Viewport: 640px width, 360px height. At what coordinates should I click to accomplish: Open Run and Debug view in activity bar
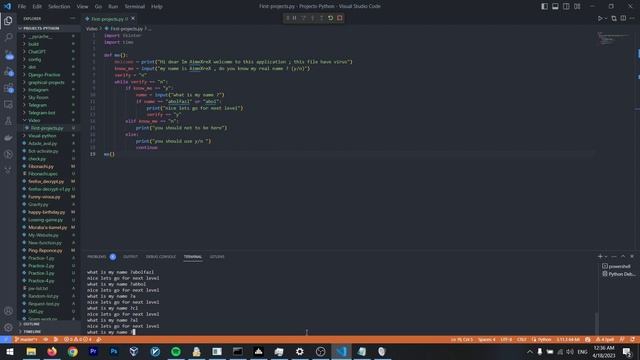[8, 71]
